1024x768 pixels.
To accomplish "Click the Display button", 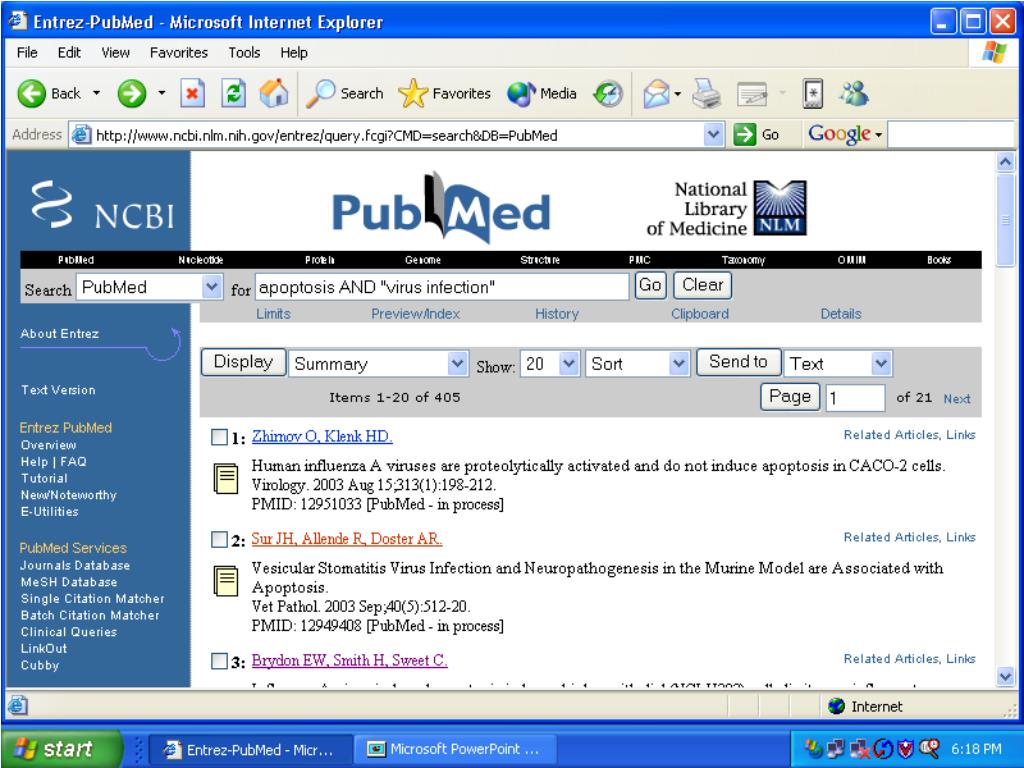I will pyautogui.click(x=243, y=362).
